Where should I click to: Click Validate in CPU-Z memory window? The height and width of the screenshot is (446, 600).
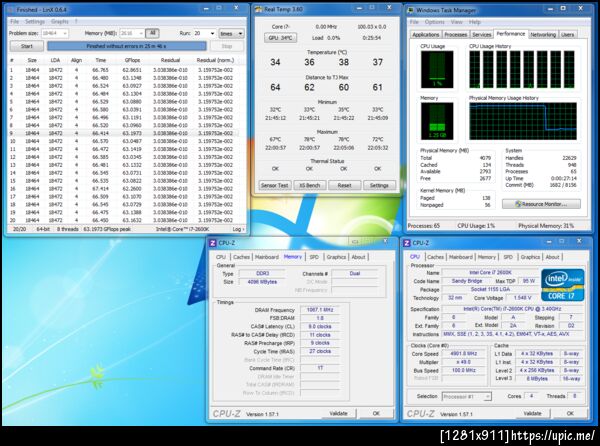(x=338, y=413)
